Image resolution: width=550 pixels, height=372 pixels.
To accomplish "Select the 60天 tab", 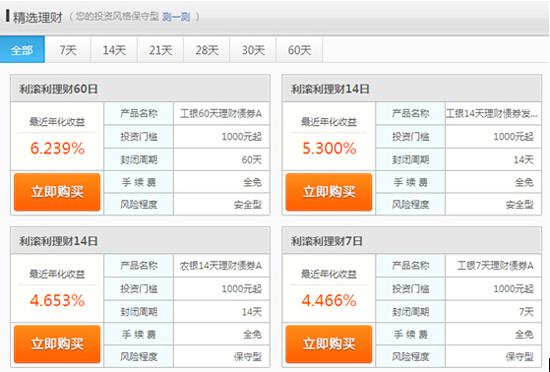I will (x=299, y=50).
